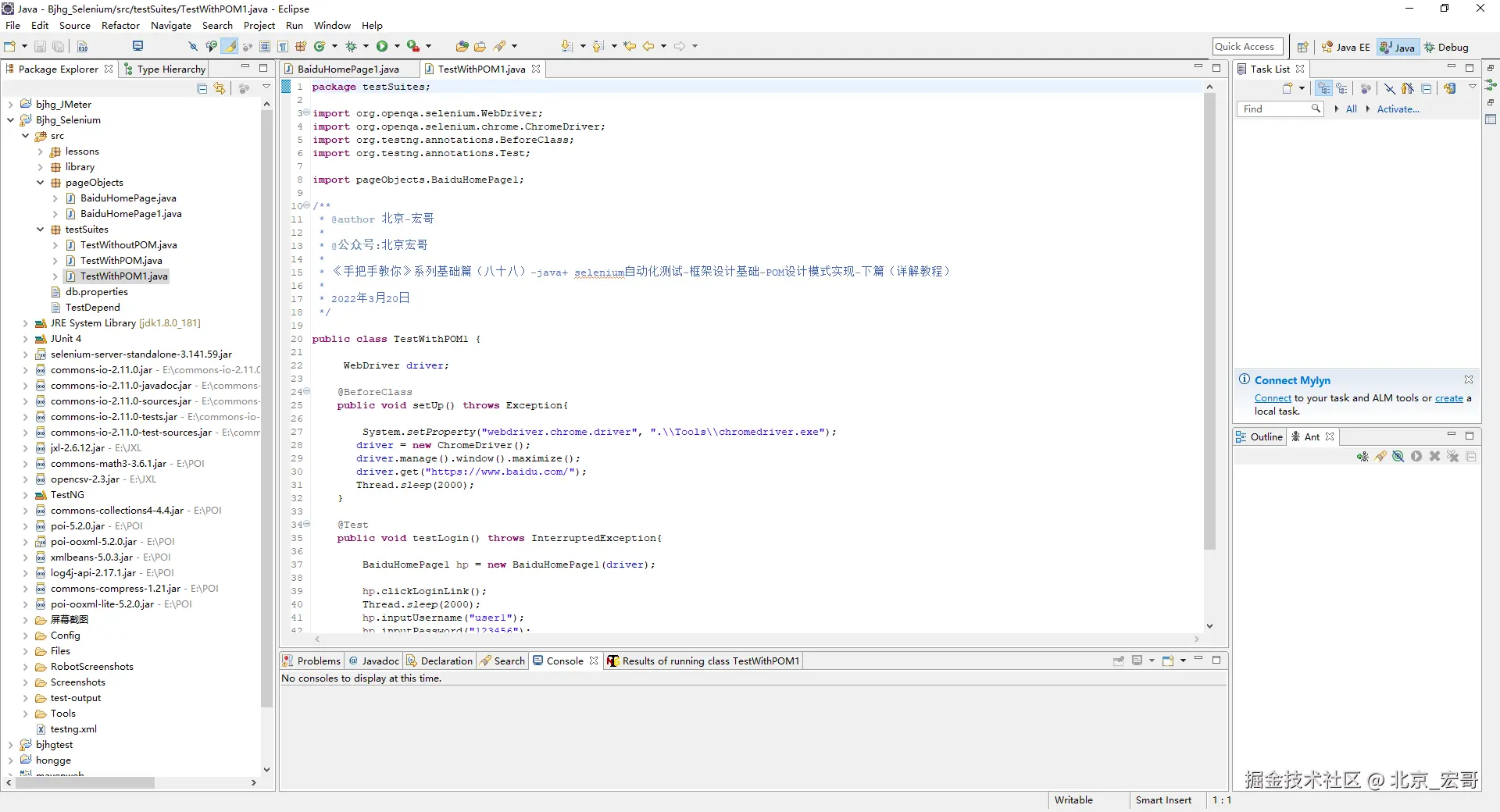This screenshot has width=1500, height=812.
Task: Click the Open Perspective icon
Action: 1302,47
